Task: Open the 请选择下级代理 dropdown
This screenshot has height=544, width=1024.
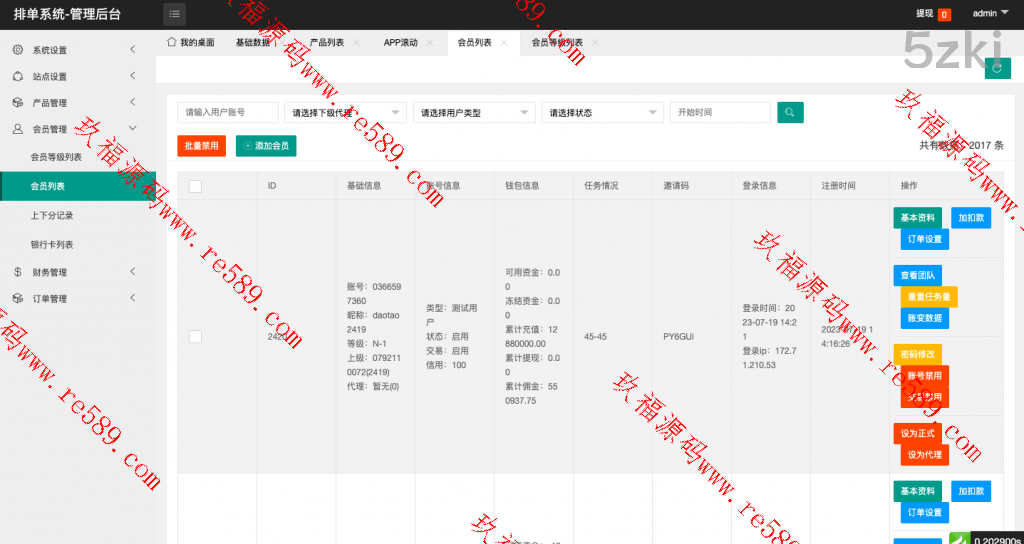Action: [345, 113]
